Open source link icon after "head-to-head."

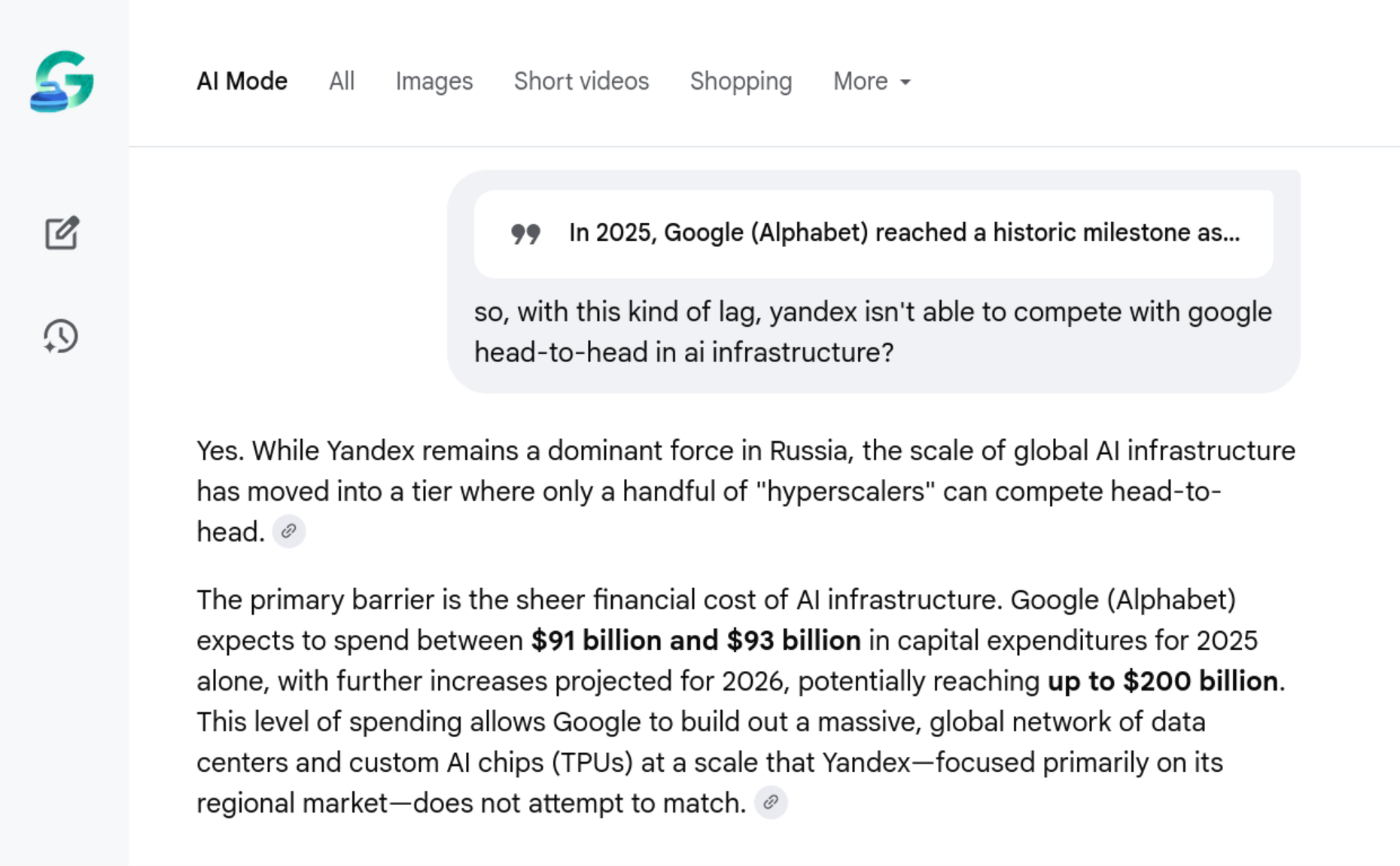coord(288,532)
